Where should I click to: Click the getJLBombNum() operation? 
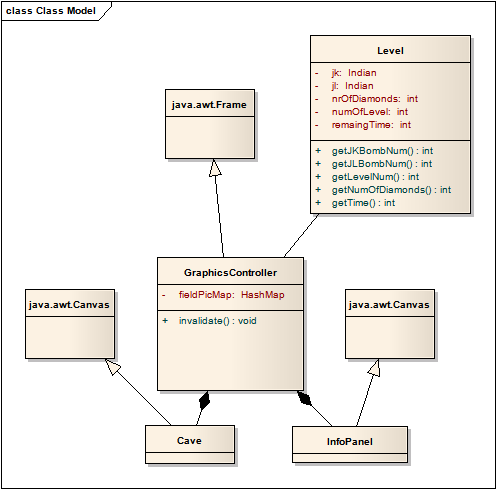coord(382,164)
